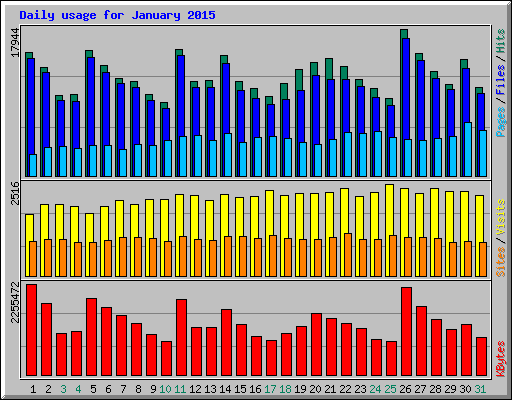Click the blue files bar for day 11

[181, 96]
